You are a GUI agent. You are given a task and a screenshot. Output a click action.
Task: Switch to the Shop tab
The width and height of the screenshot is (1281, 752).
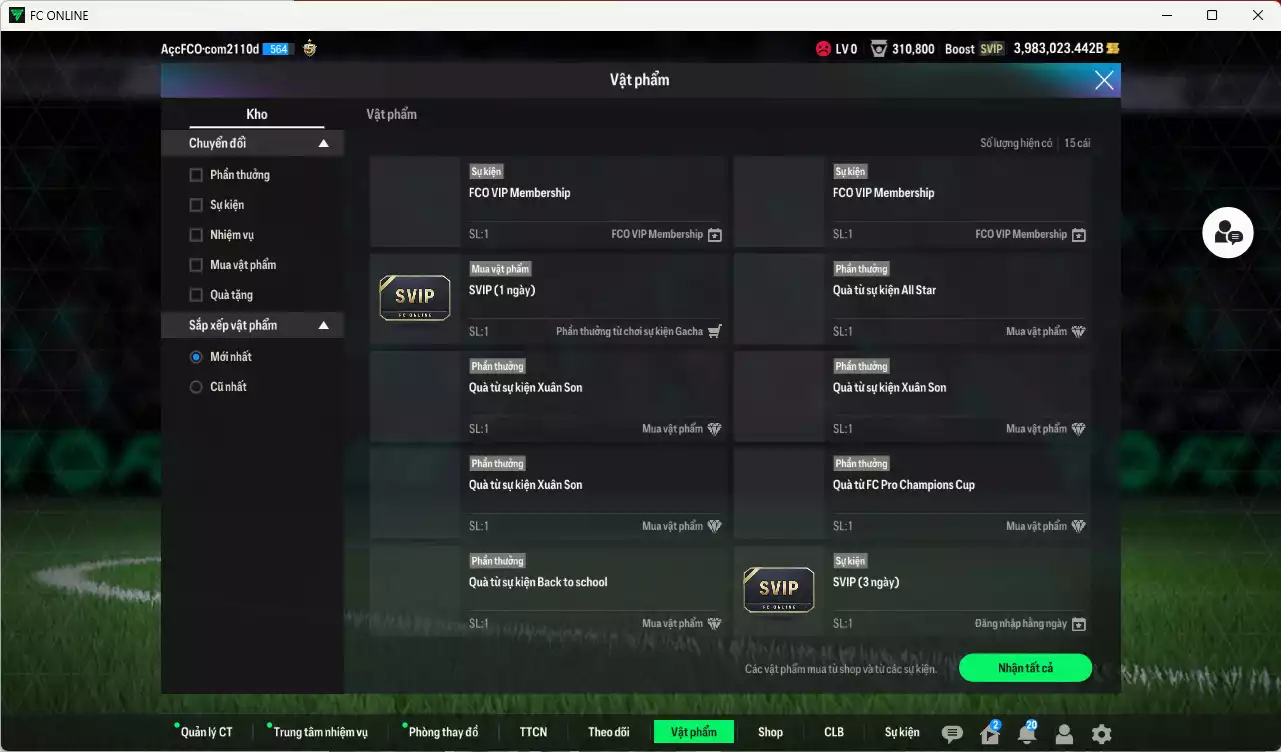tap(770, 732)
